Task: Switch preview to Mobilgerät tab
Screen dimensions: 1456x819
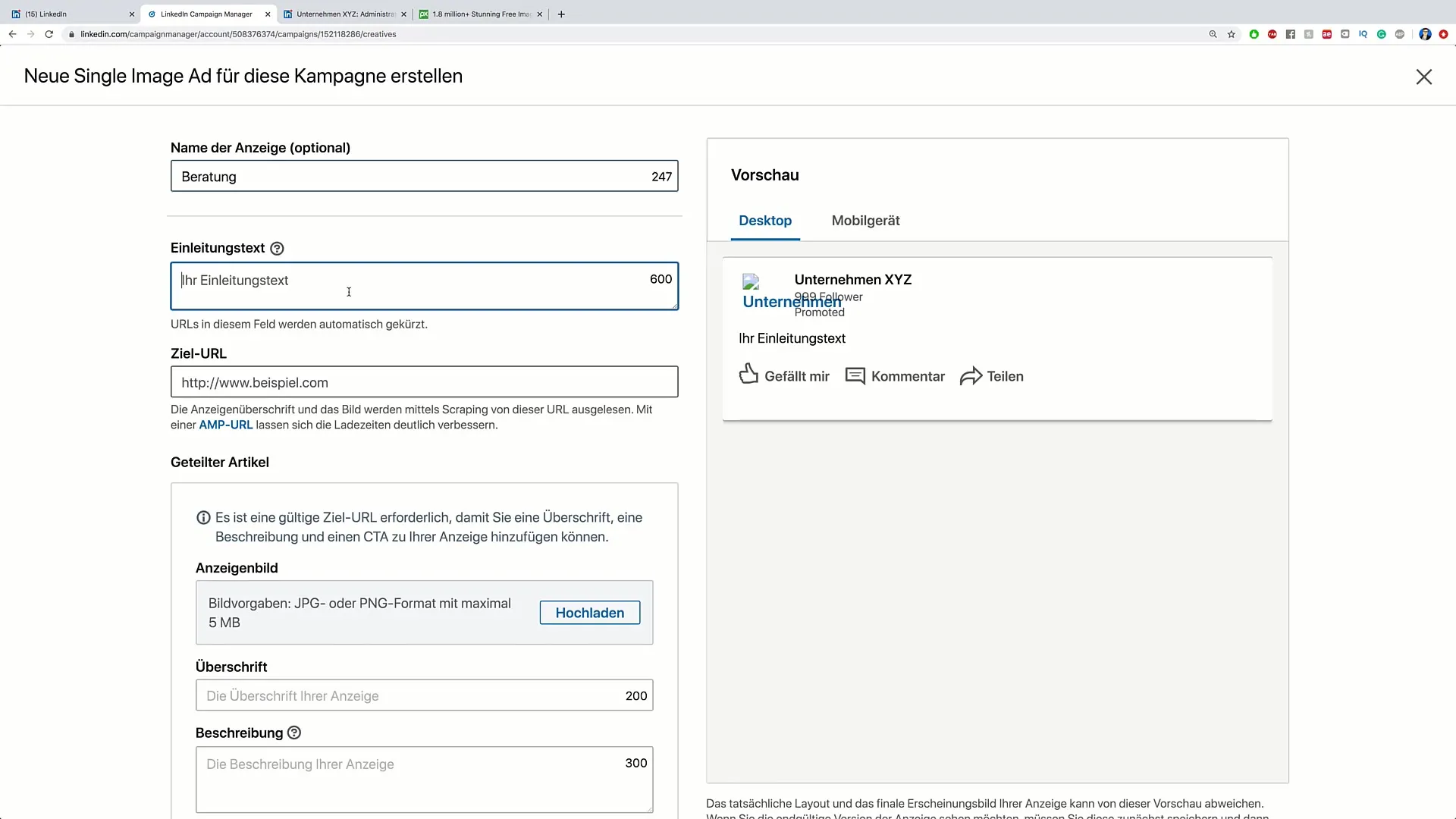Action: pyautogui.click(x=865, y=221)
